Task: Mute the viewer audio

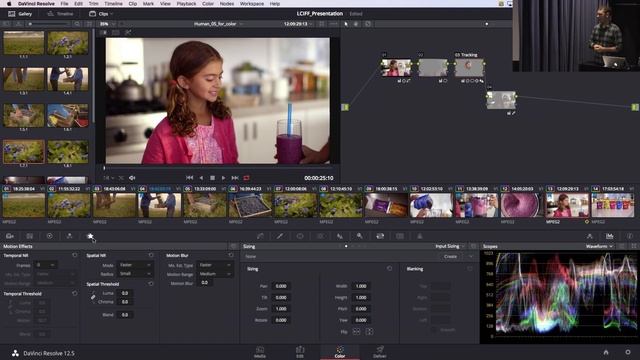Action: point(132,178)
